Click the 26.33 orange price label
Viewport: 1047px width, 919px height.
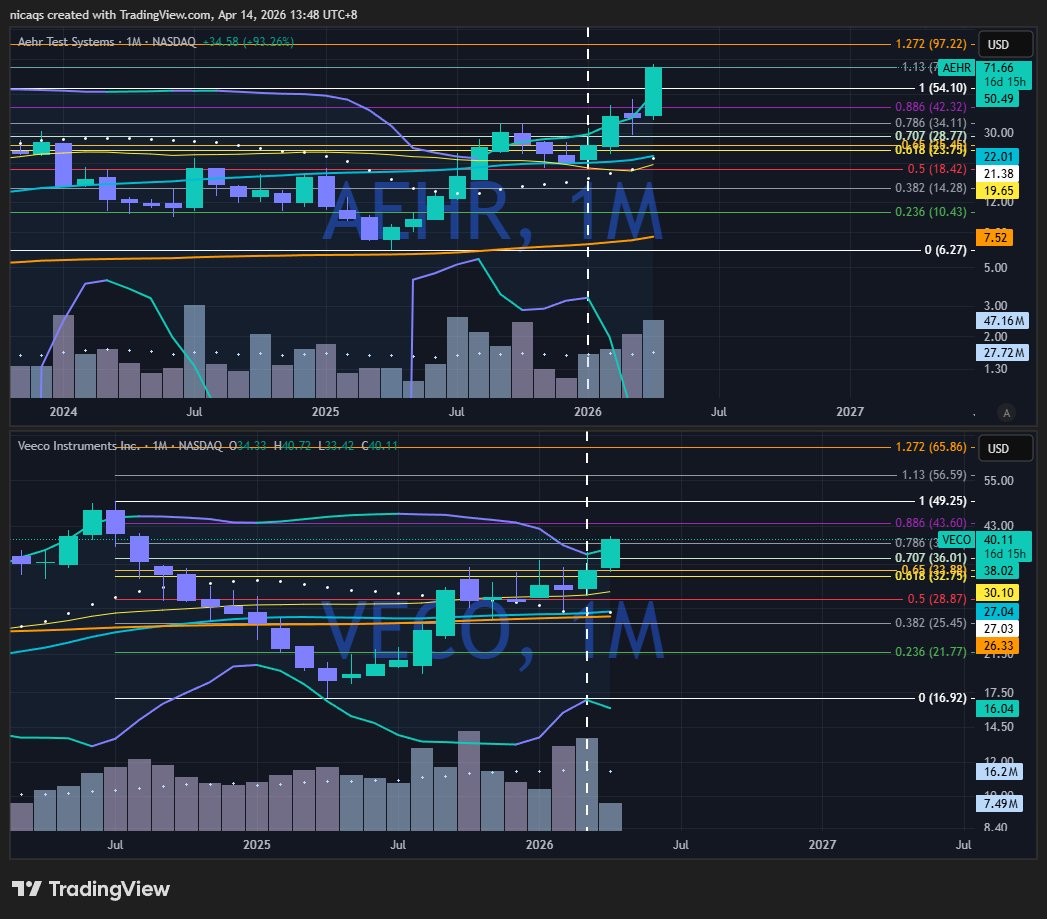998,646
